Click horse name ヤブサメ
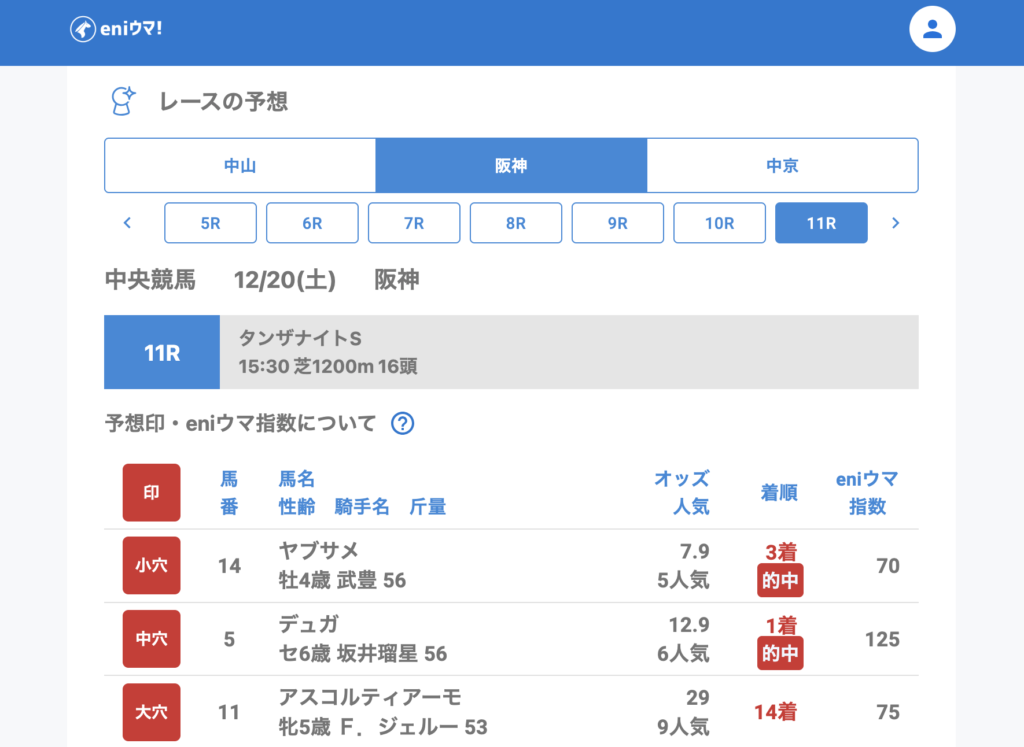 (318, 551)
